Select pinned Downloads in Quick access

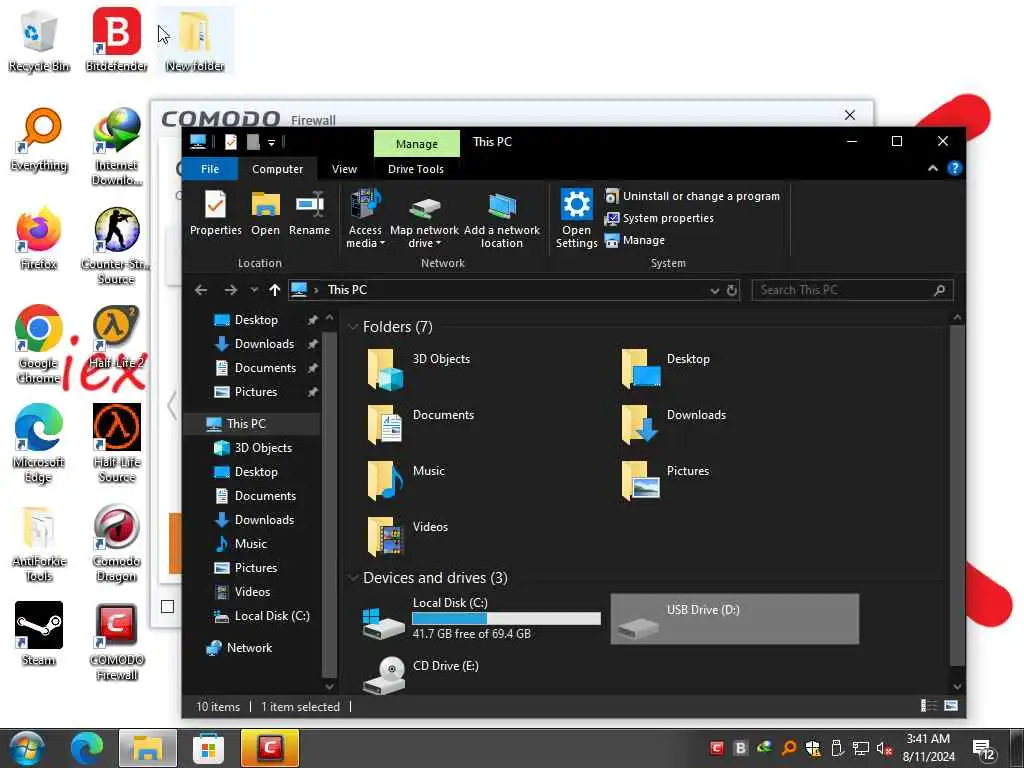tap(264, 344)
